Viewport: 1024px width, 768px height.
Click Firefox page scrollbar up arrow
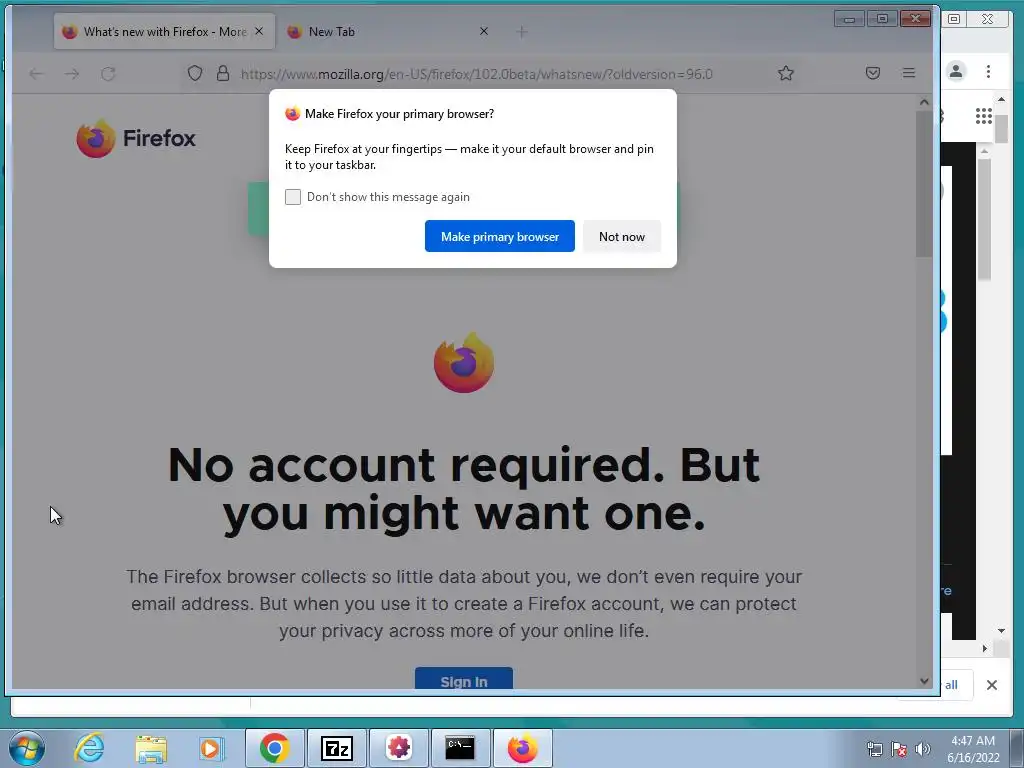pyautogui.click(x=923, y=102)
